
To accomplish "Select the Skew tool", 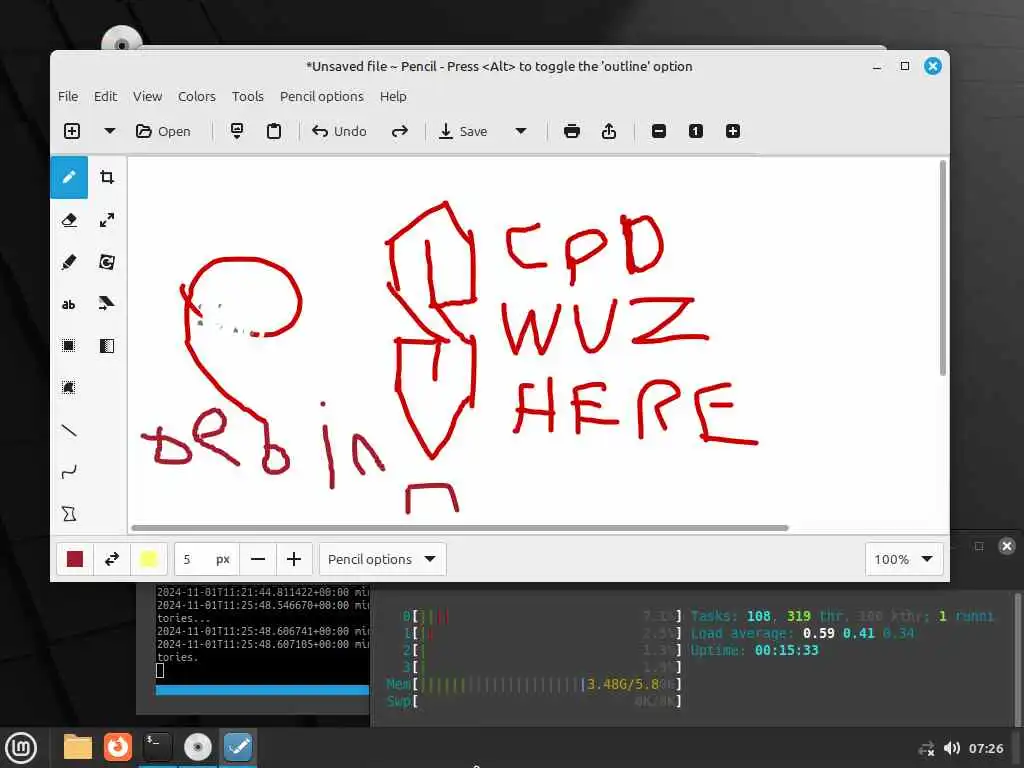I will click(x=106, y=304).
